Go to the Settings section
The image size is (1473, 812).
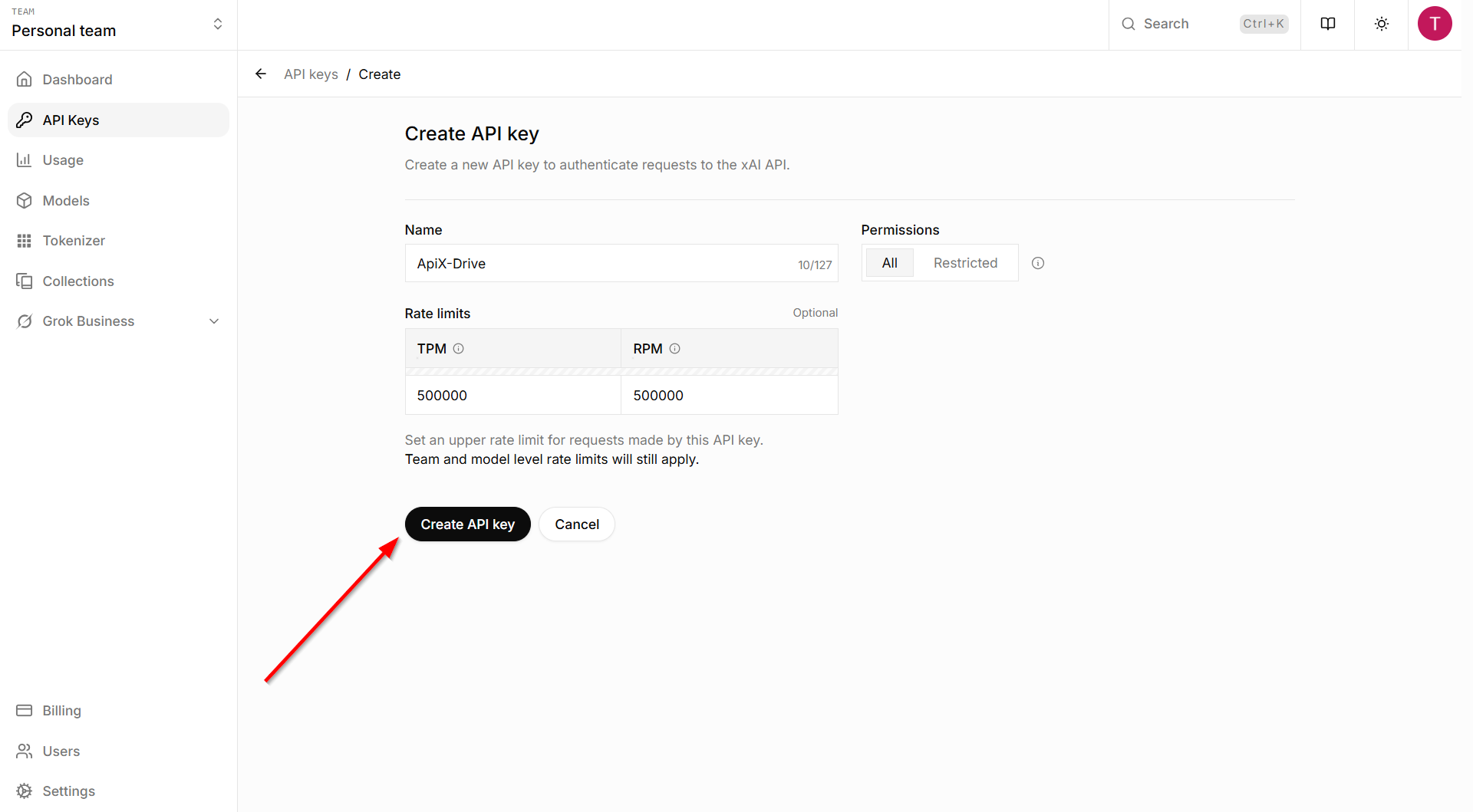point(68,791)
